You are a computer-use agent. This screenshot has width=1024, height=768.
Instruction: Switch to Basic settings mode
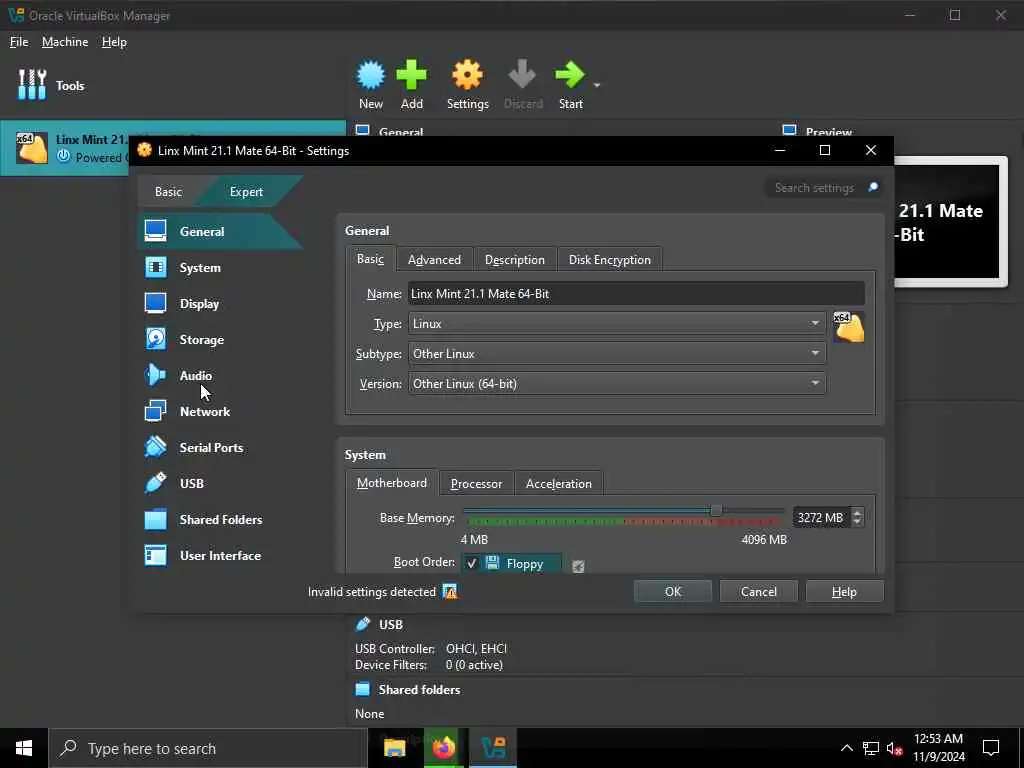[x=168, y=191]
